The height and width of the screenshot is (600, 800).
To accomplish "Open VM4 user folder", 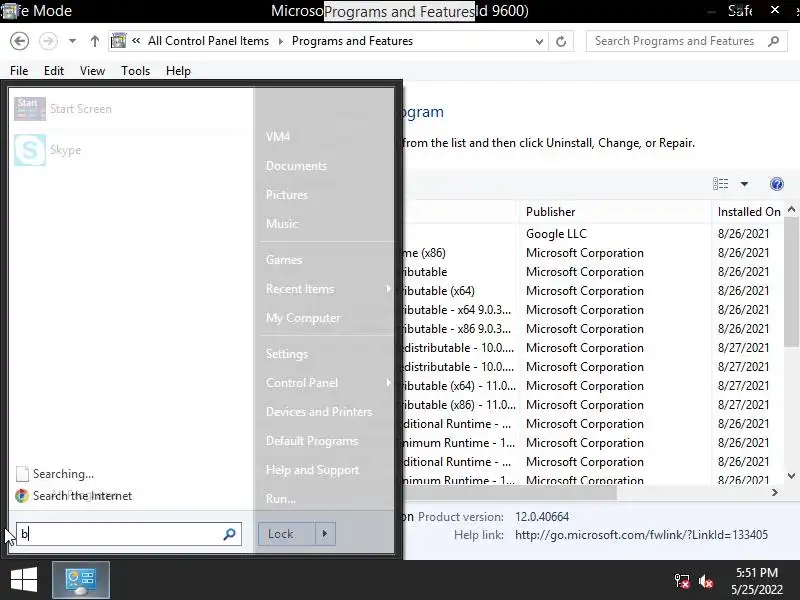I will point(278,137).
